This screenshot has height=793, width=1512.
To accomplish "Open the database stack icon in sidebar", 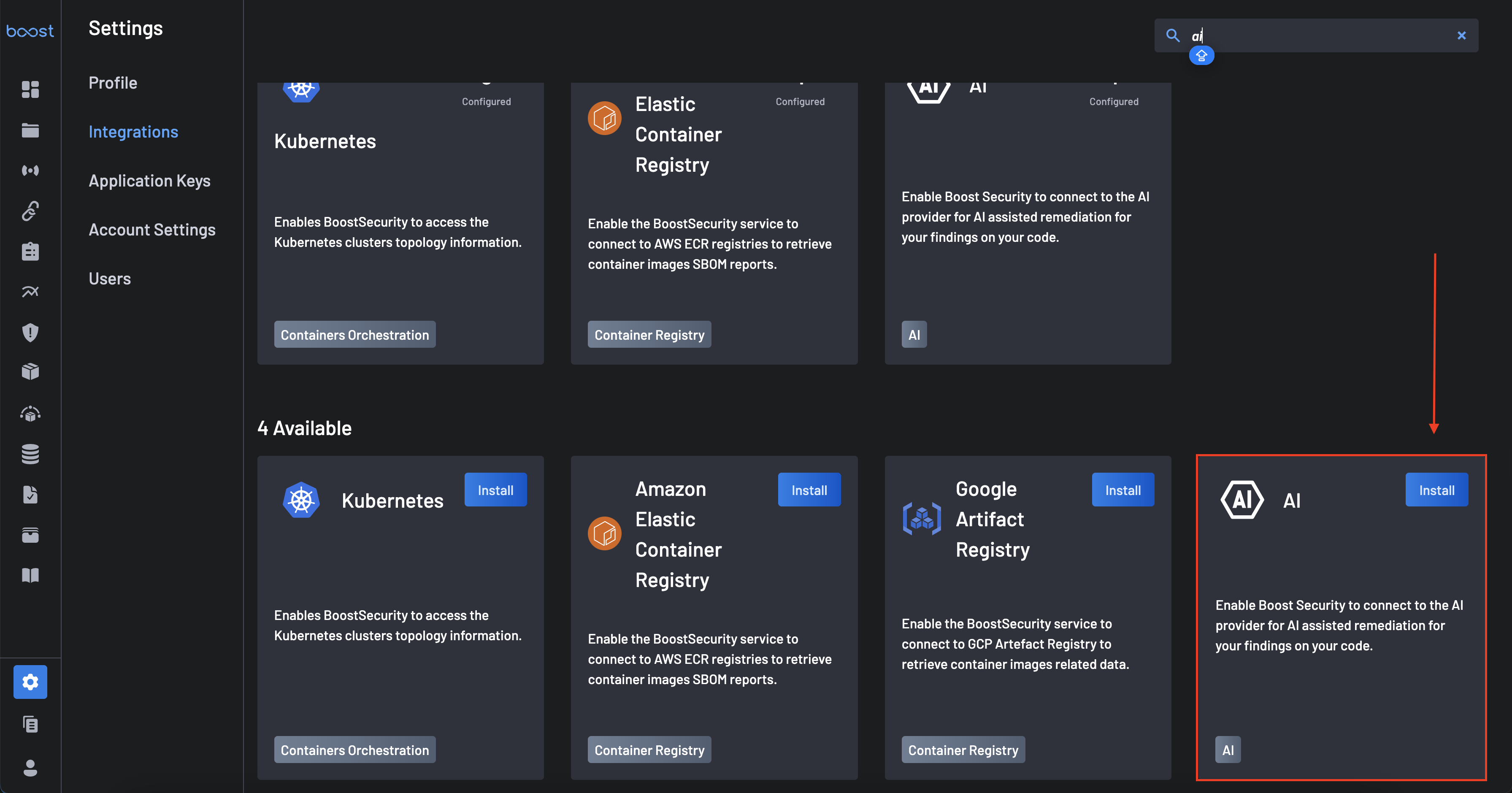I will point(30,454).
